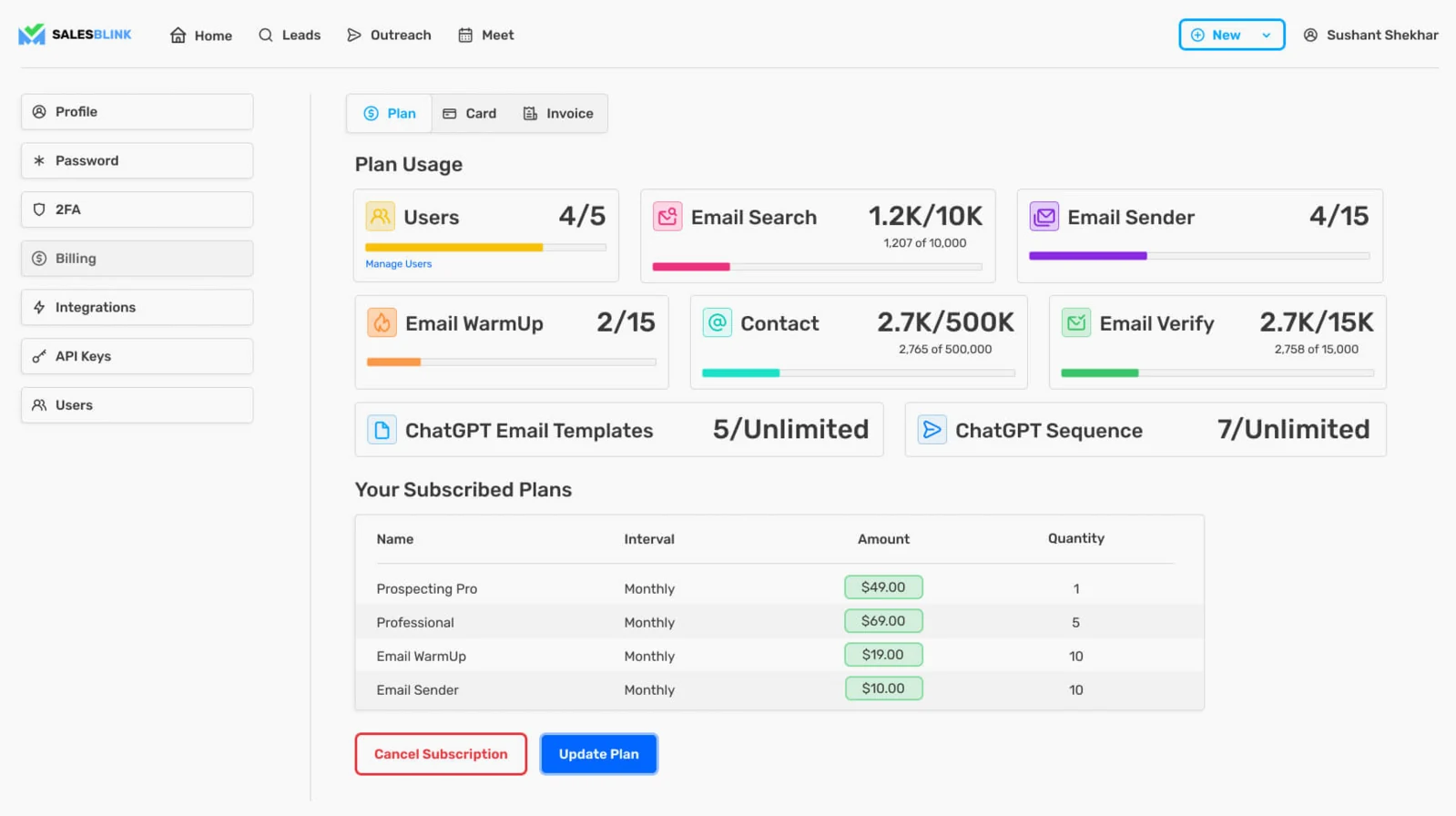Go to Home in the top navigation

[x=201, y=35]
